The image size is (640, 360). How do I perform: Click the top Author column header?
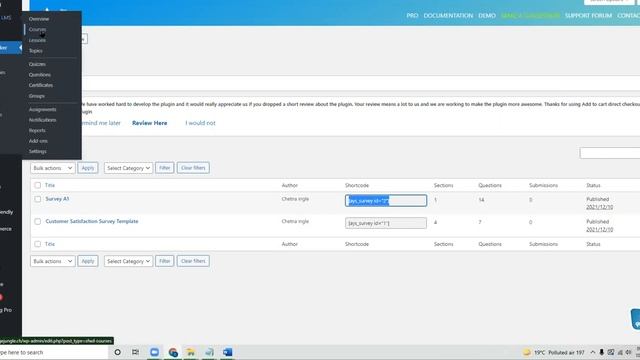[x=289, y=185]
